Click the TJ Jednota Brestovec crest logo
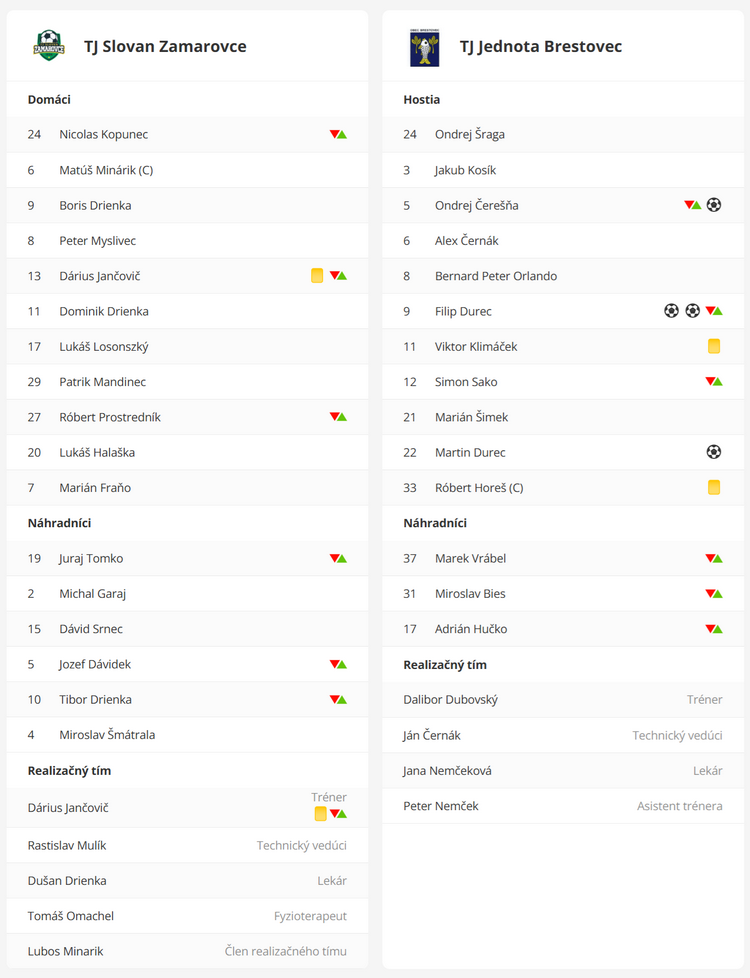Image resolution: width=750 pixels, height=978 pixels. coord(424,47)
